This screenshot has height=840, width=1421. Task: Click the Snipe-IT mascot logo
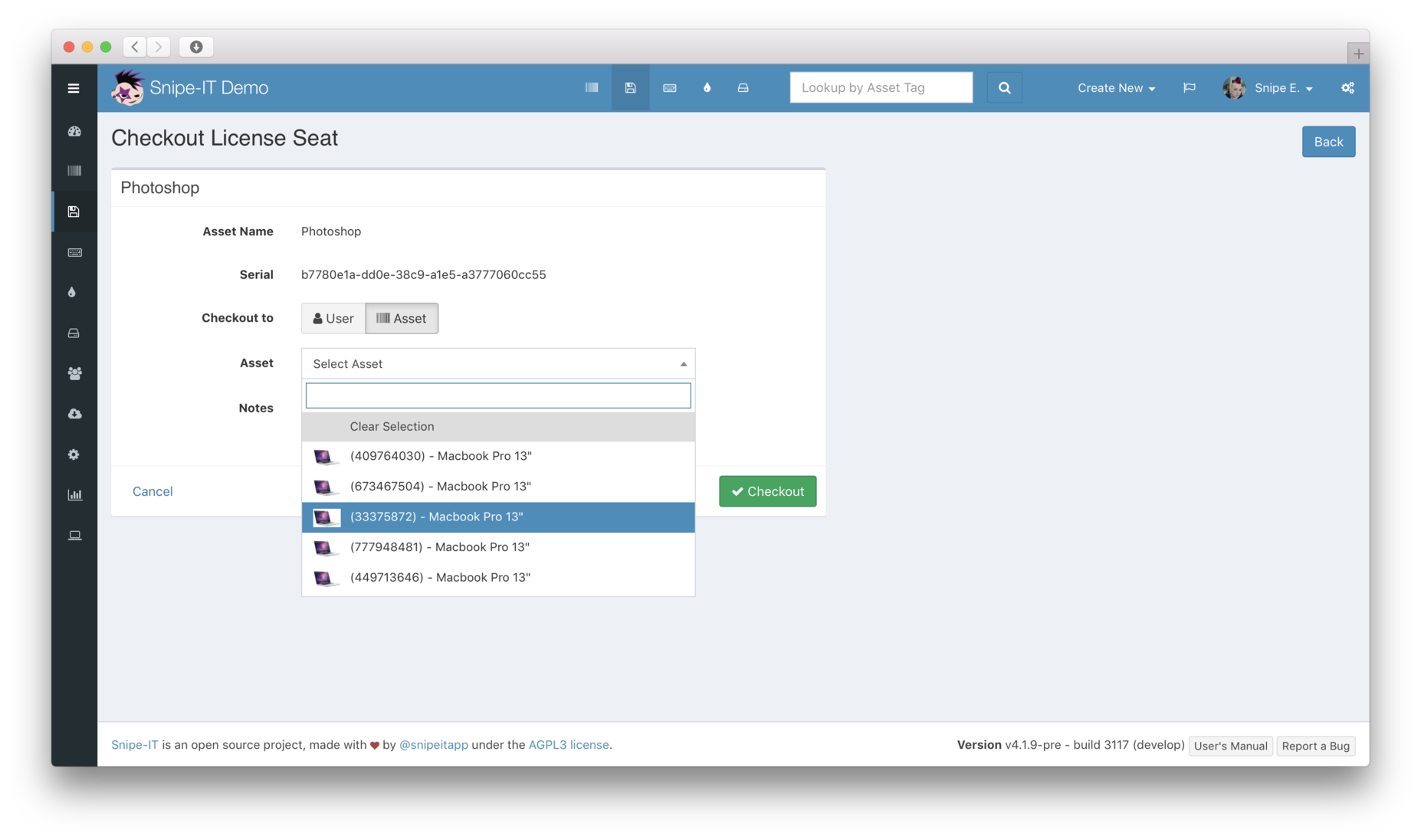pyautogui.click(x=127, y=87)
